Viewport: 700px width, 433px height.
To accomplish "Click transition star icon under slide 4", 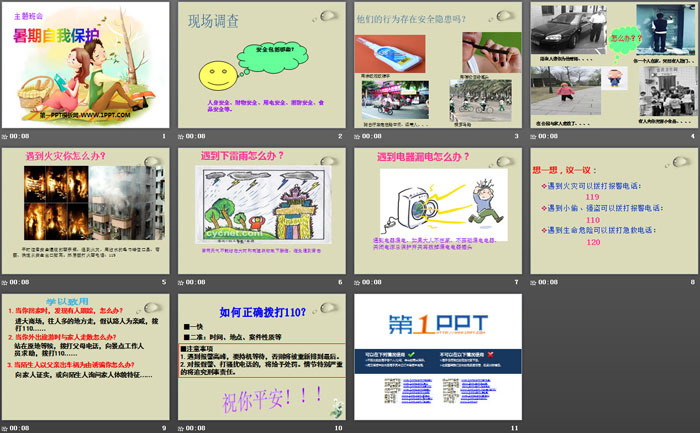I will pos(533,137).
